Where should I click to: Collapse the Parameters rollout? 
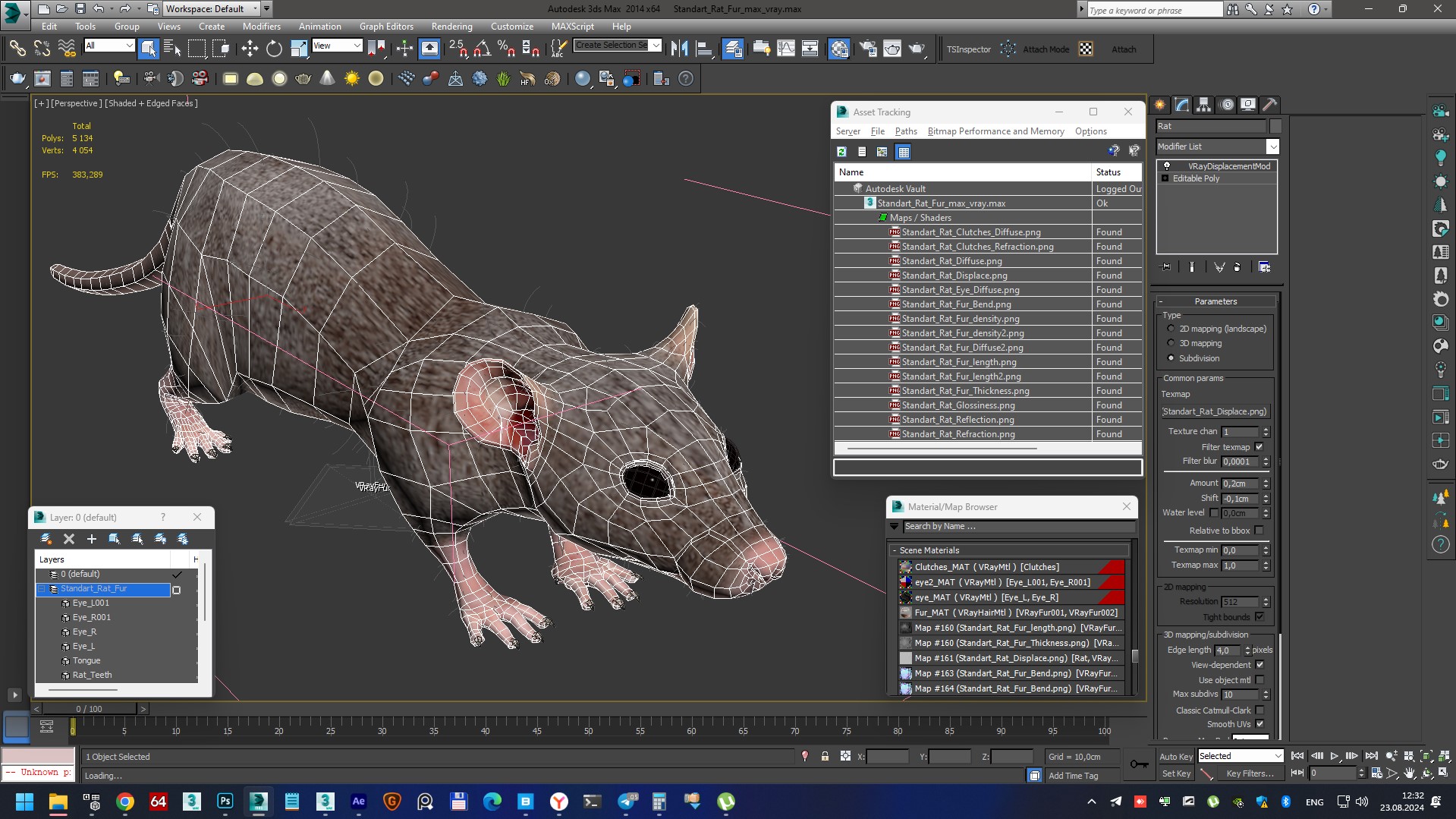tap(1215, 301)
